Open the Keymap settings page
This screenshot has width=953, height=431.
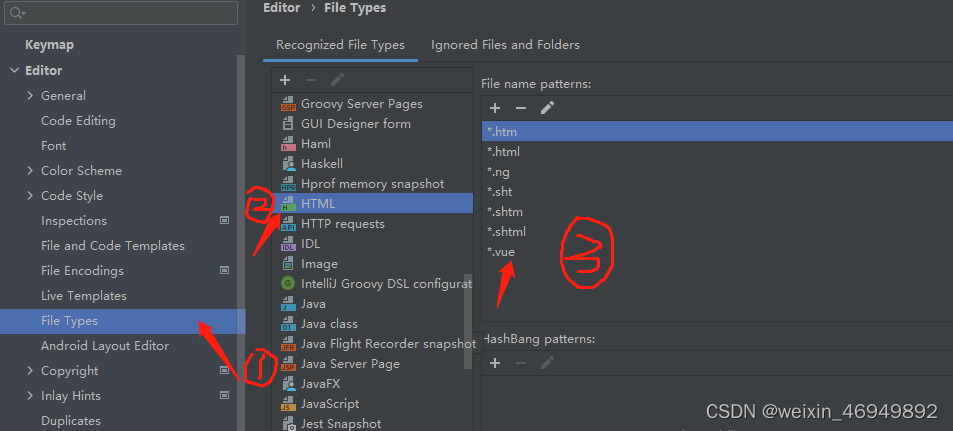[49, 46]
